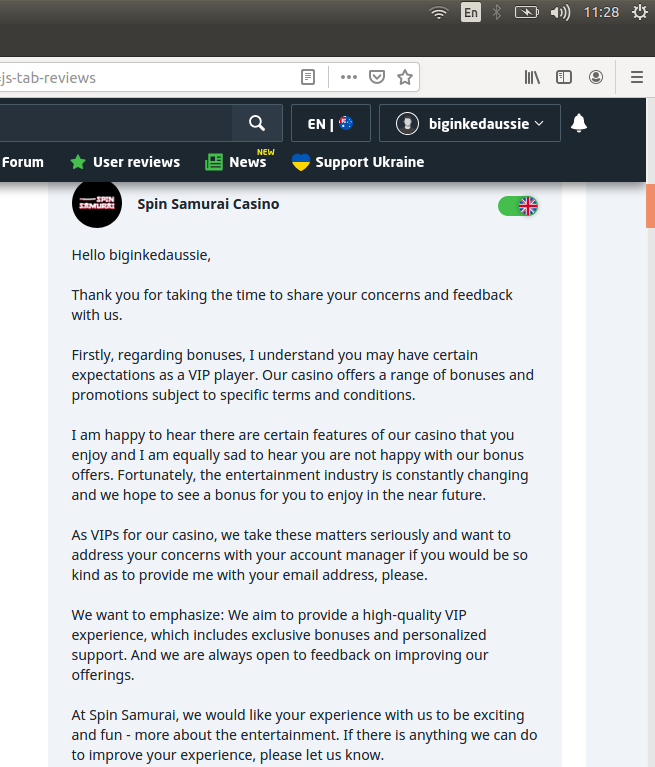
Task: Open the EN language and country selector
Action: (330, 123)
